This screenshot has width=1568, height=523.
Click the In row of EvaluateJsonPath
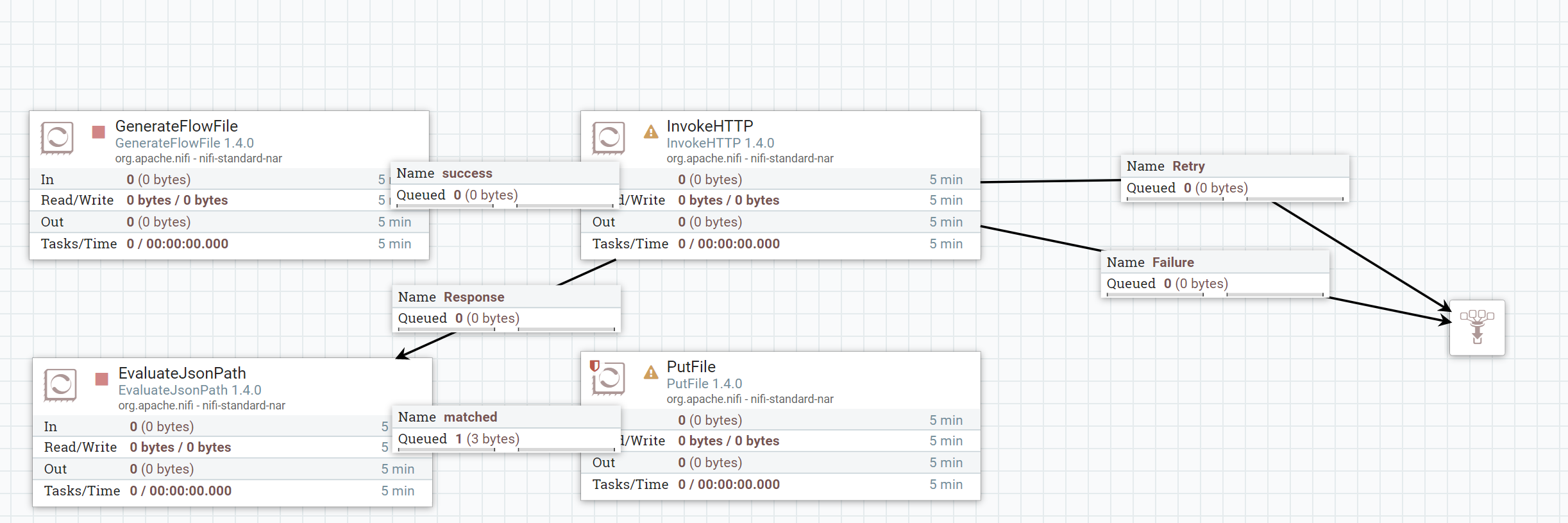(232, 427)
